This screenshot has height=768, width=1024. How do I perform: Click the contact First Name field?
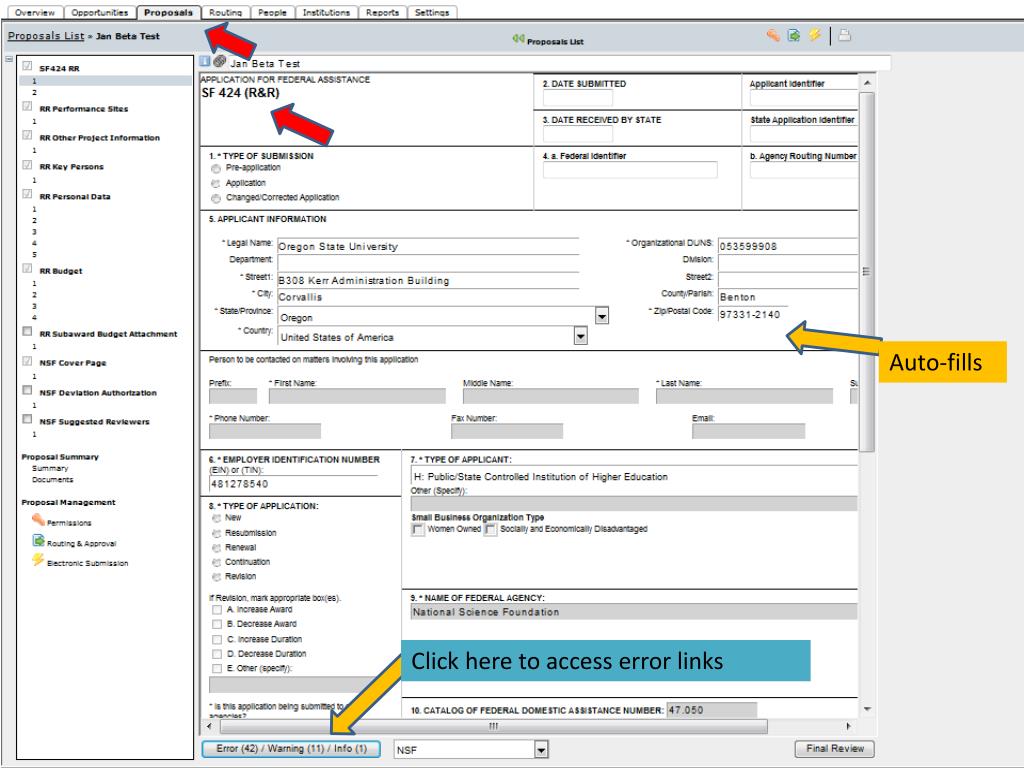(x=357, y=396)
